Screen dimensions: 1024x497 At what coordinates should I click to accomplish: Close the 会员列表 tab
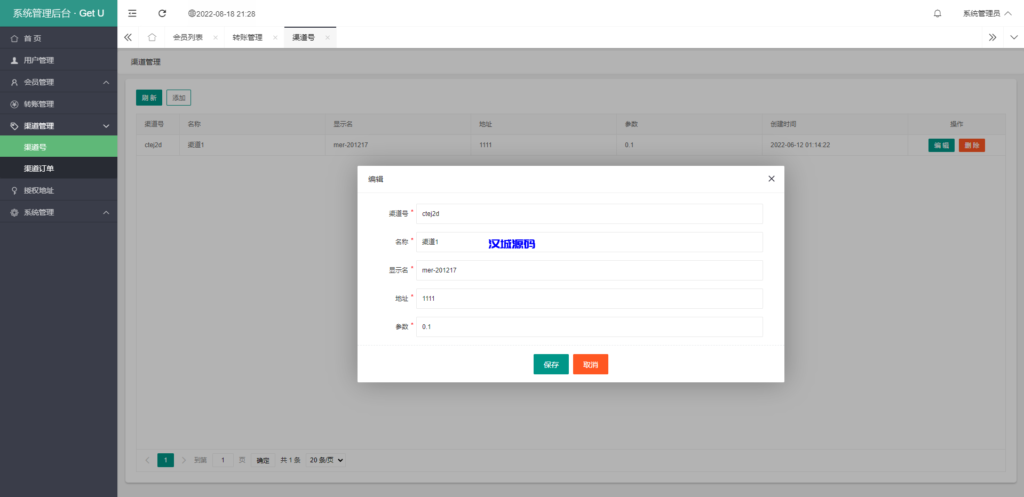click(x=215, y=37)
